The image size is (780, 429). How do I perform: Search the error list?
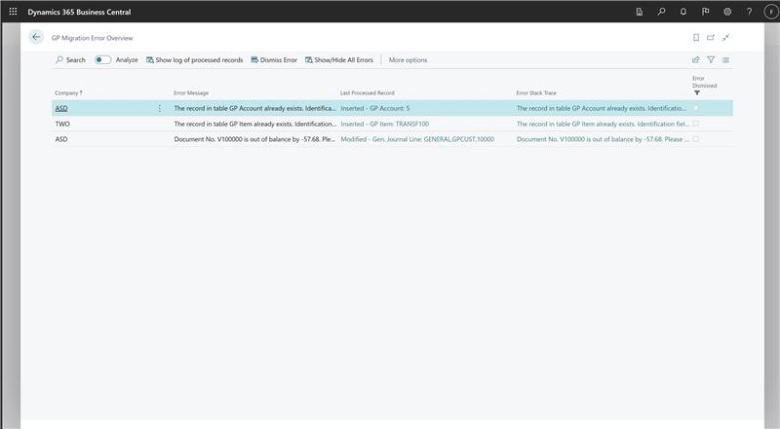71,60
